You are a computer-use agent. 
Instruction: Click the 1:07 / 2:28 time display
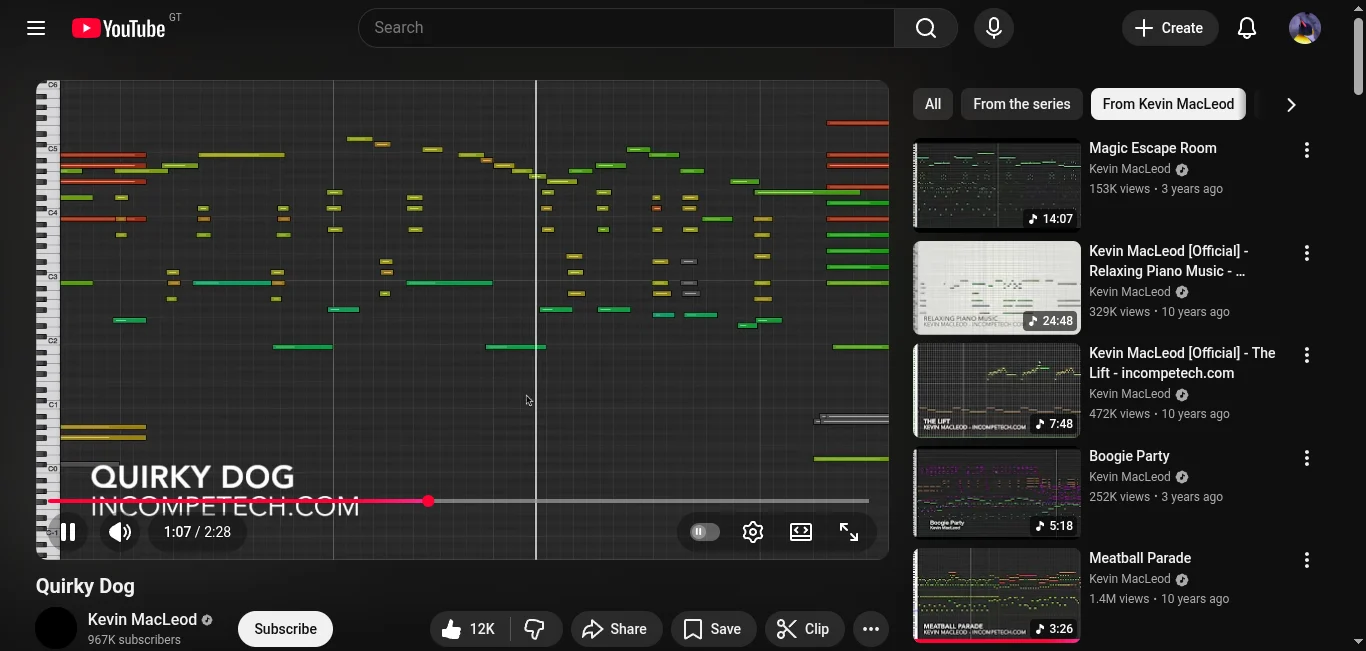(197, 532)
